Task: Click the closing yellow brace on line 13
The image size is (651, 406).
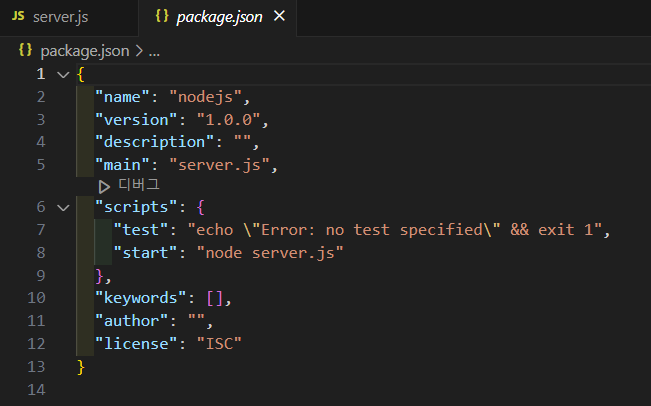Action: pos(81,367)
